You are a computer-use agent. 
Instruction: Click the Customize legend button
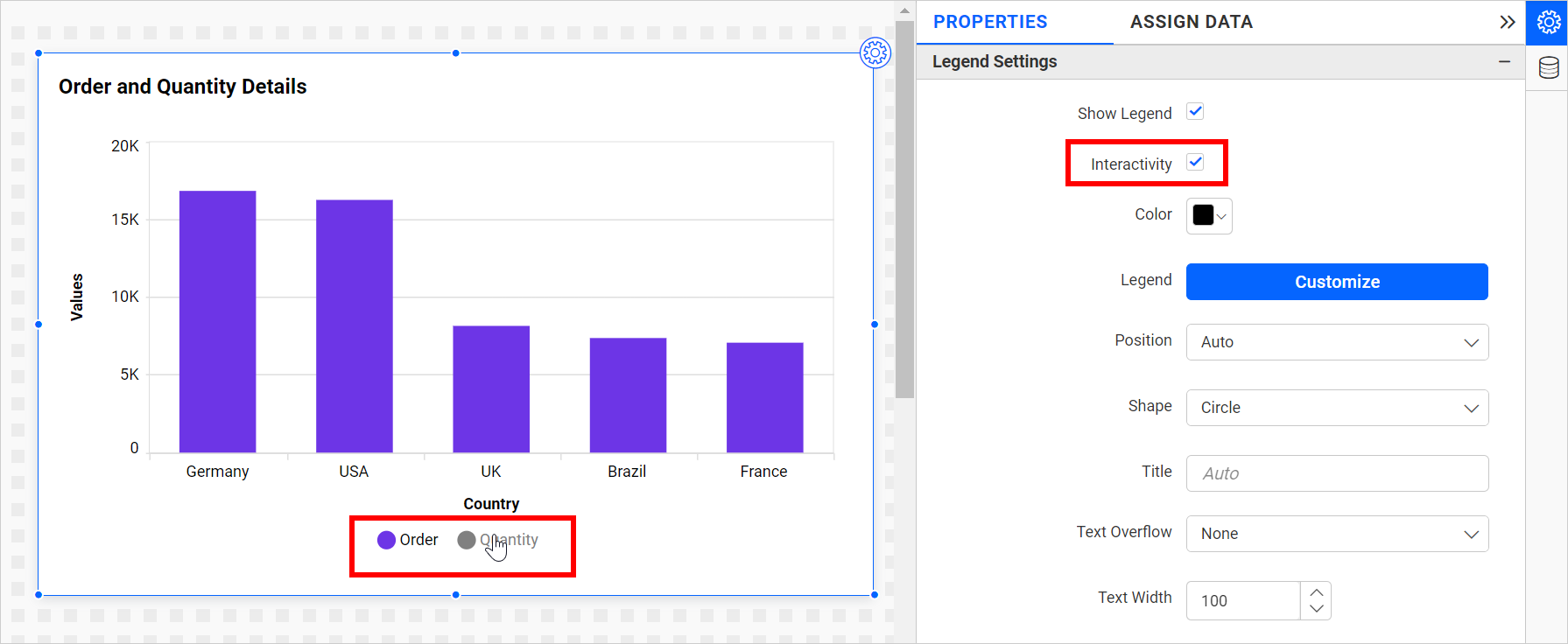(x=1337, y=282)
